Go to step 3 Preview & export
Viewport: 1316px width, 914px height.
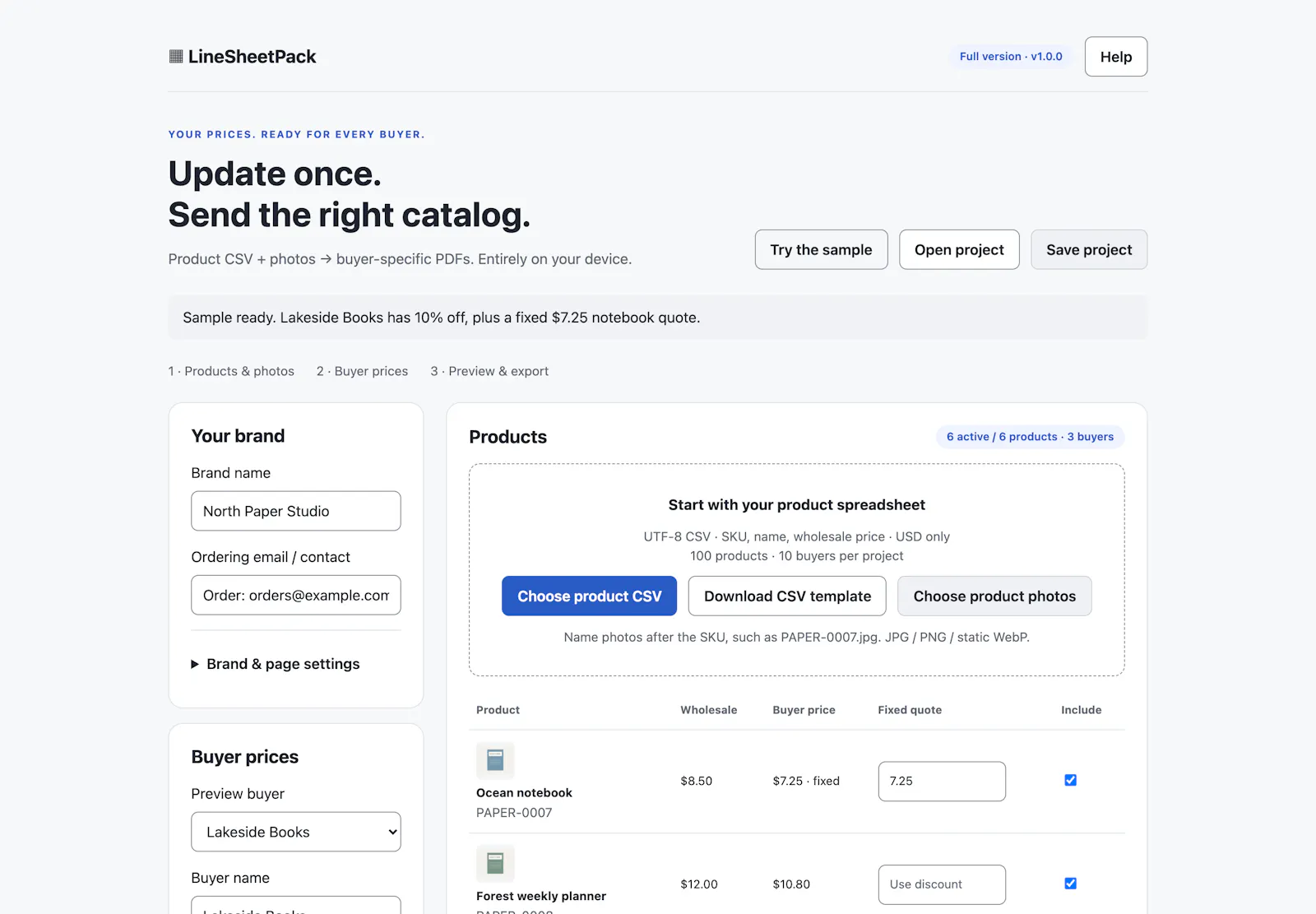[489, 371]
